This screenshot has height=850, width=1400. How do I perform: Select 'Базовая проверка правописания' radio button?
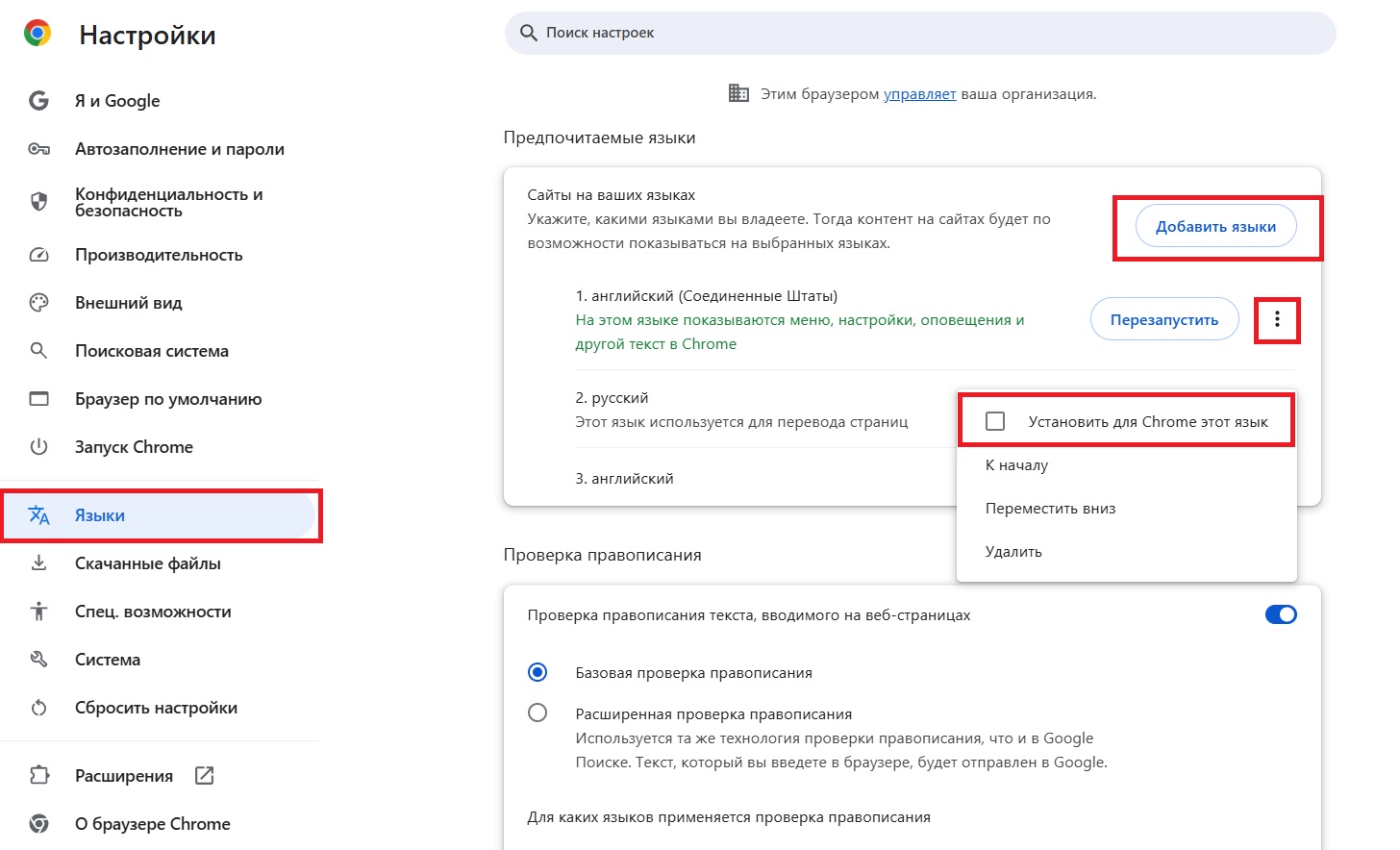click(537, 672)
